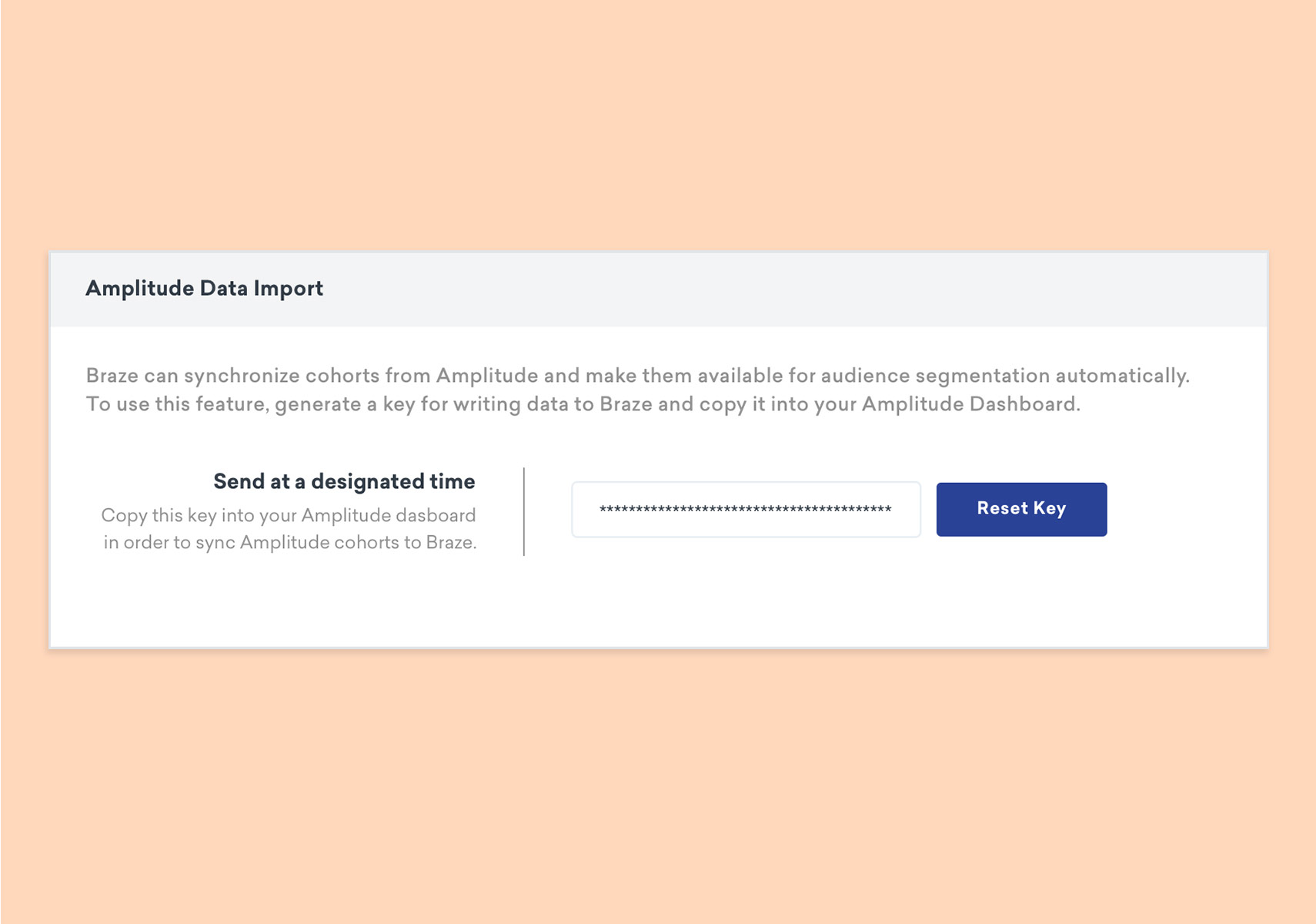
Task: Click the peach background above the panel
Action: tap(658, 123)
